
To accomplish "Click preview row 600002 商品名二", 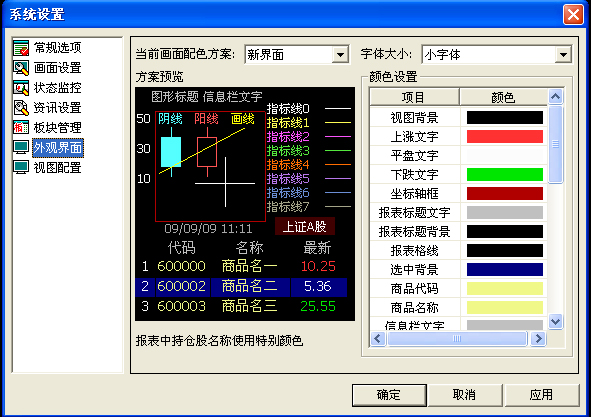I will pyautogui.click(x=241, y=287).
